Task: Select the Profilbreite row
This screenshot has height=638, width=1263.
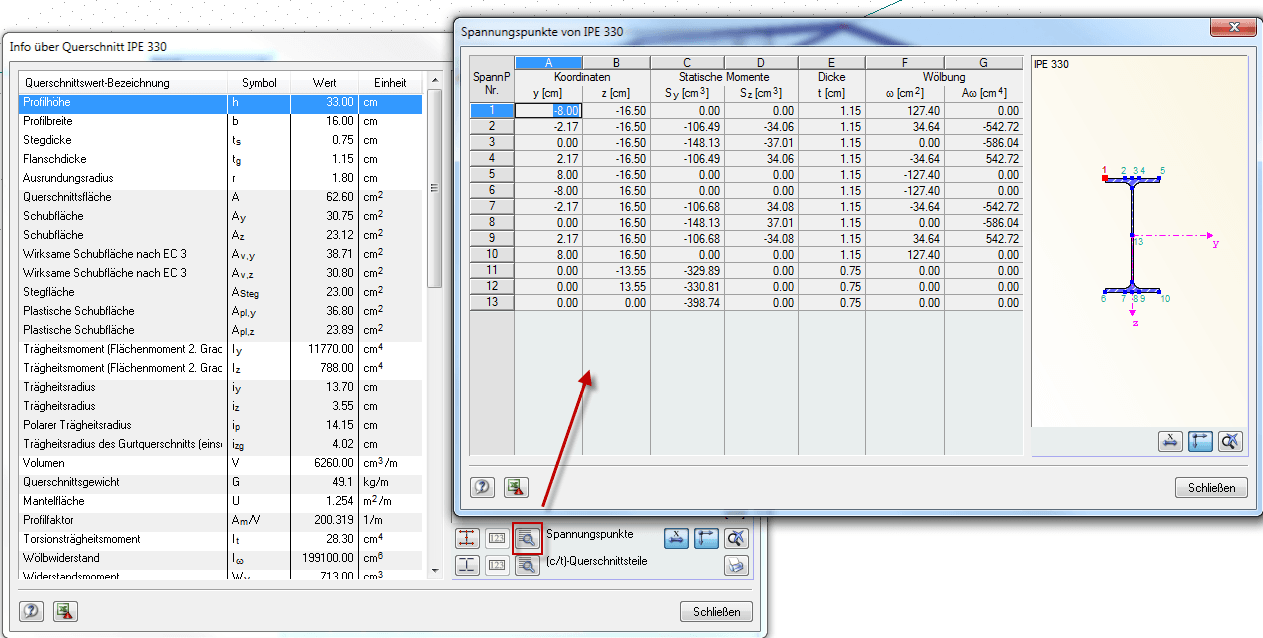Action: coord(220,121)
